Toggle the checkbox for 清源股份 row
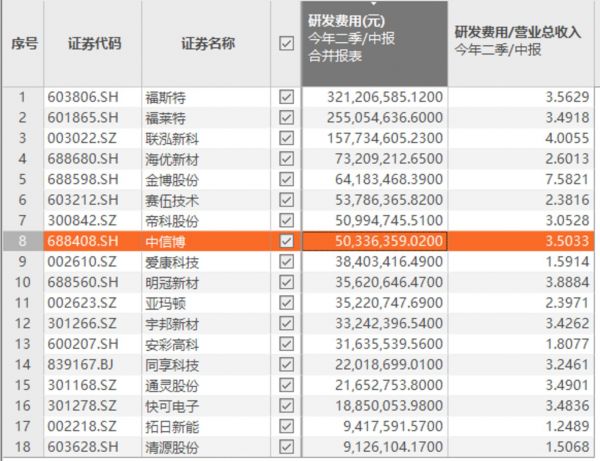The width and height of the screenshot is (600, 461). pyautogui.click(x=287, y=447)
